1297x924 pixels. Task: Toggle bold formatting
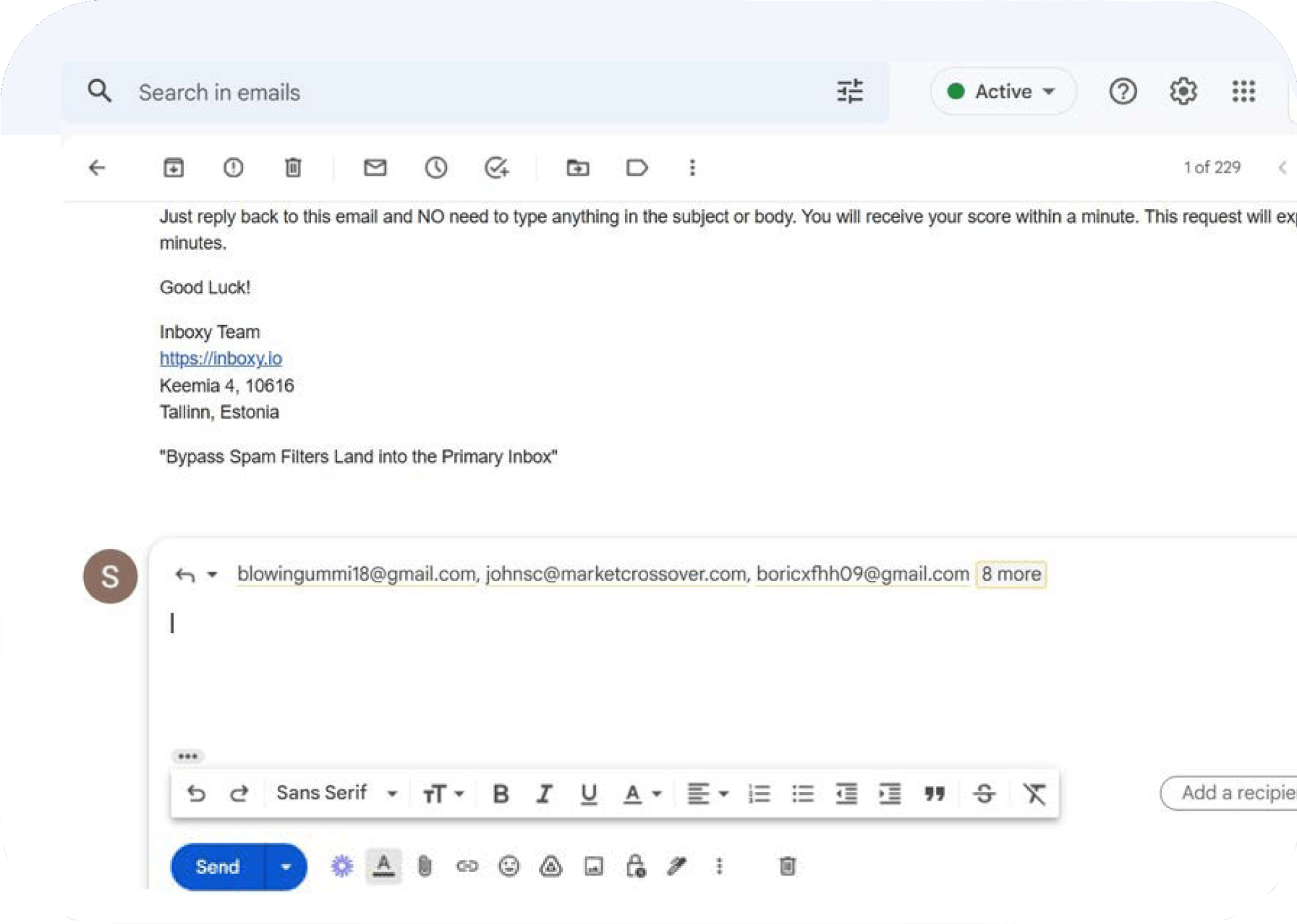(x=500, y=793)
